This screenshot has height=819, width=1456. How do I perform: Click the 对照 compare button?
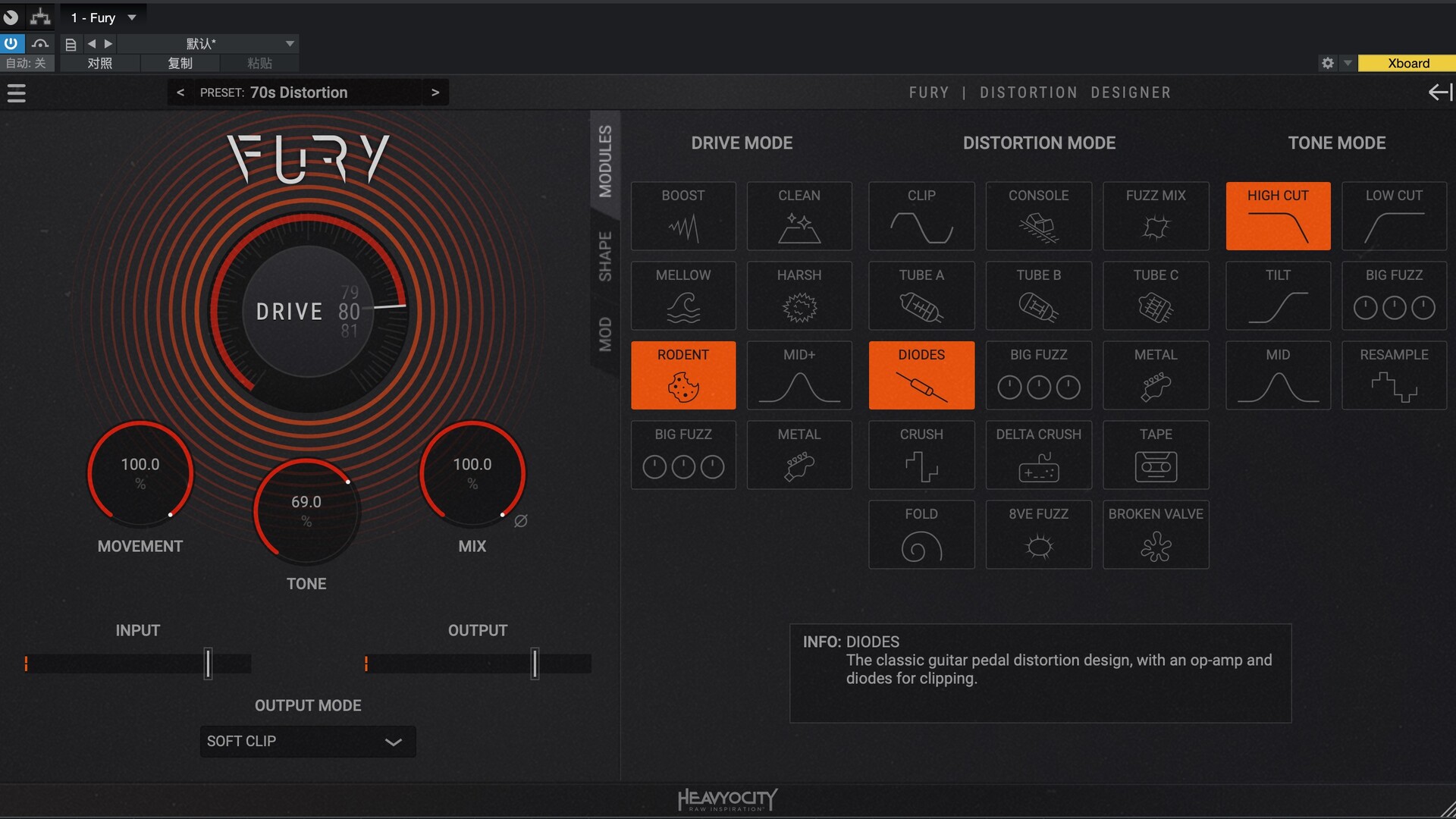99,63
